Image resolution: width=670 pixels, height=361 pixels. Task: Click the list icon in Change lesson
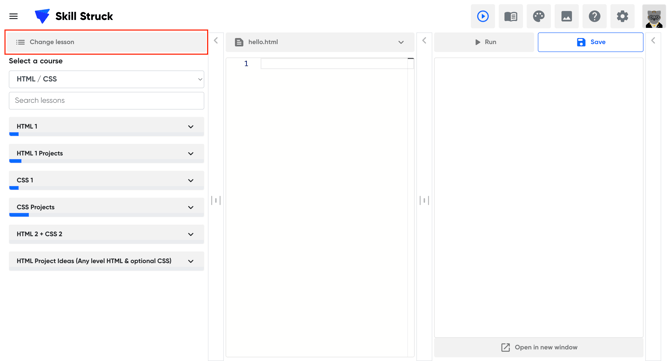[20, 42]
